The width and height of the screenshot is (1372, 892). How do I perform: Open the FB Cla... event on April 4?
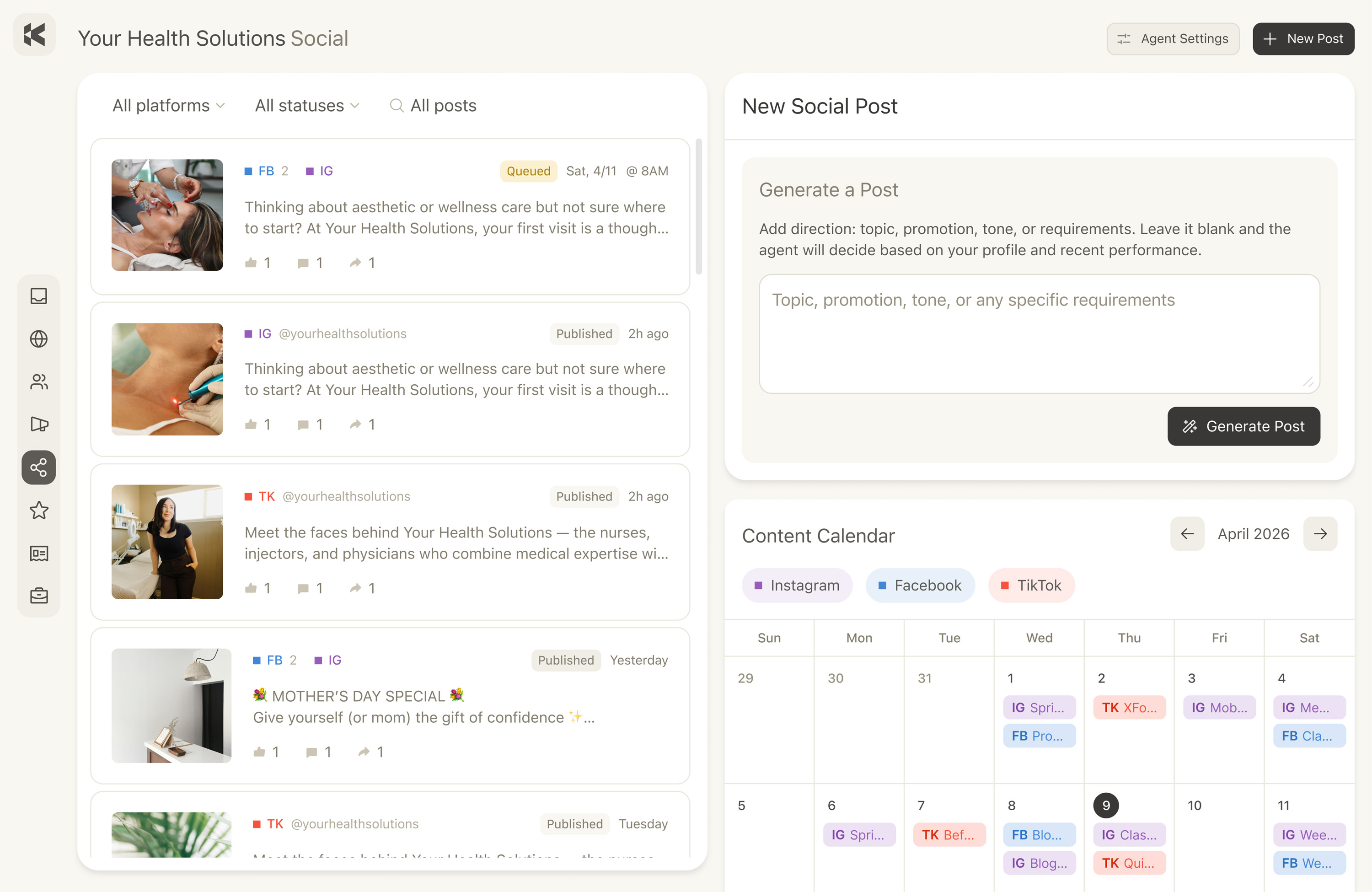click(1309, 736)
